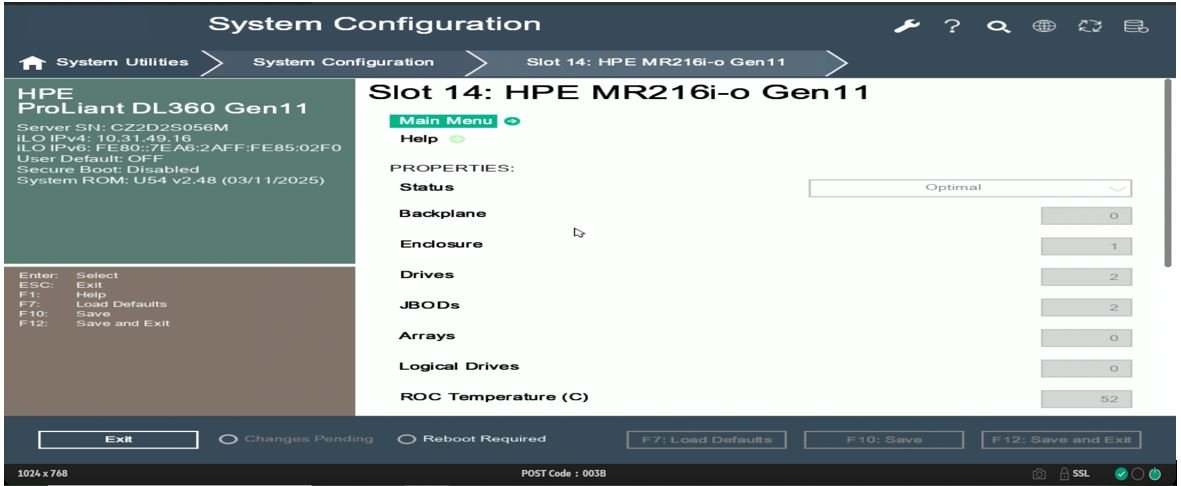
Task: Open the Status dropdown showing Optimal
Action: (x=970, y=188)
